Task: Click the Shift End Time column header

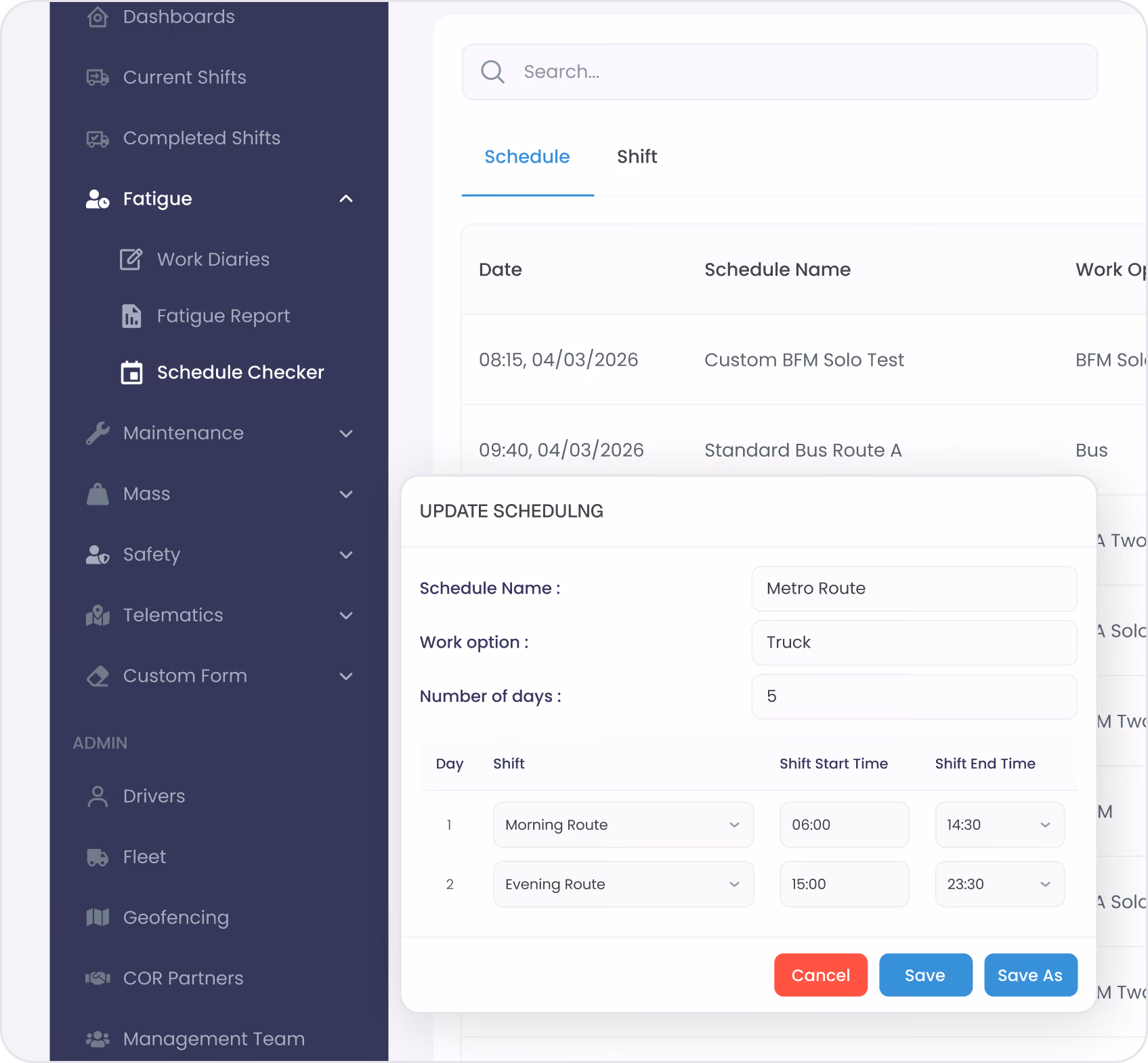Action: click(x=985, y=764)
